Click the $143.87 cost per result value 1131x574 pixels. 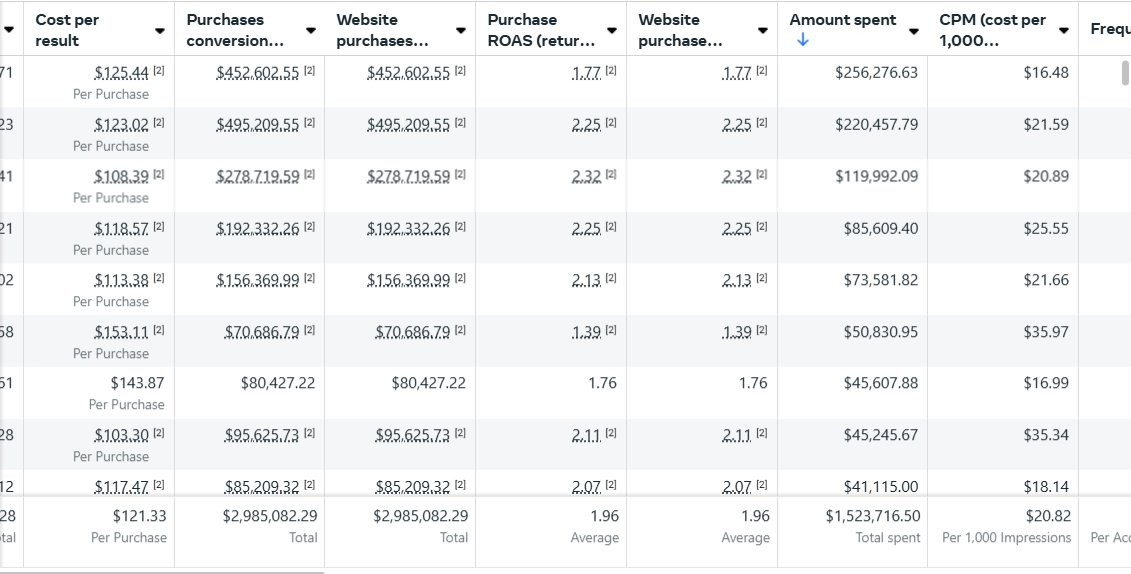coord(137,382)
